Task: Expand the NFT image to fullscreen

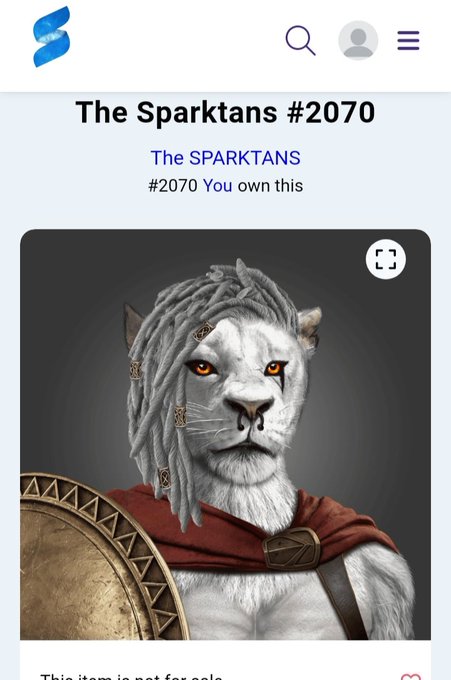Action: pos(386,259)
